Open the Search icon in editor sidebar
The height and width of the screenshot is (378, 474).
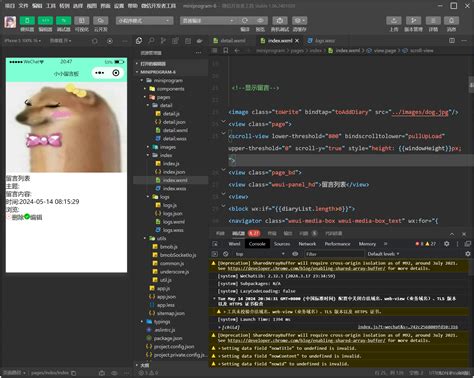[x=151, y=41]
